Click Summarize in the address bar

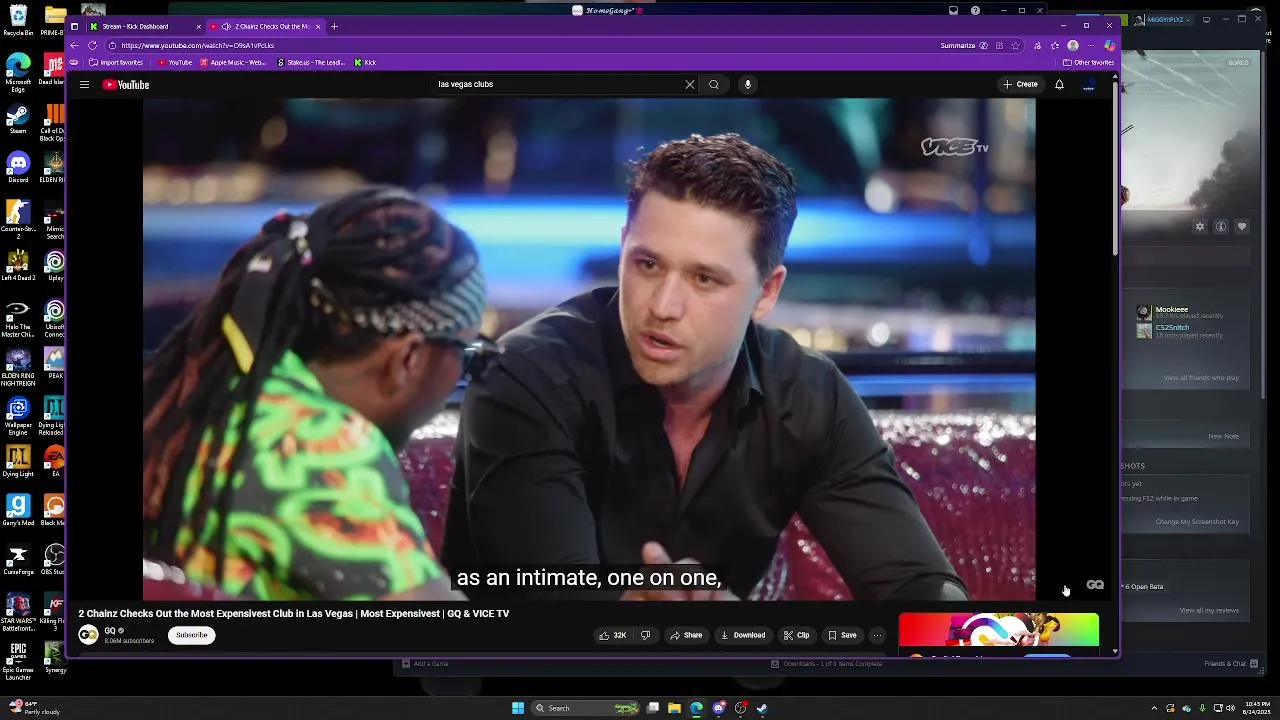point(964,45)
